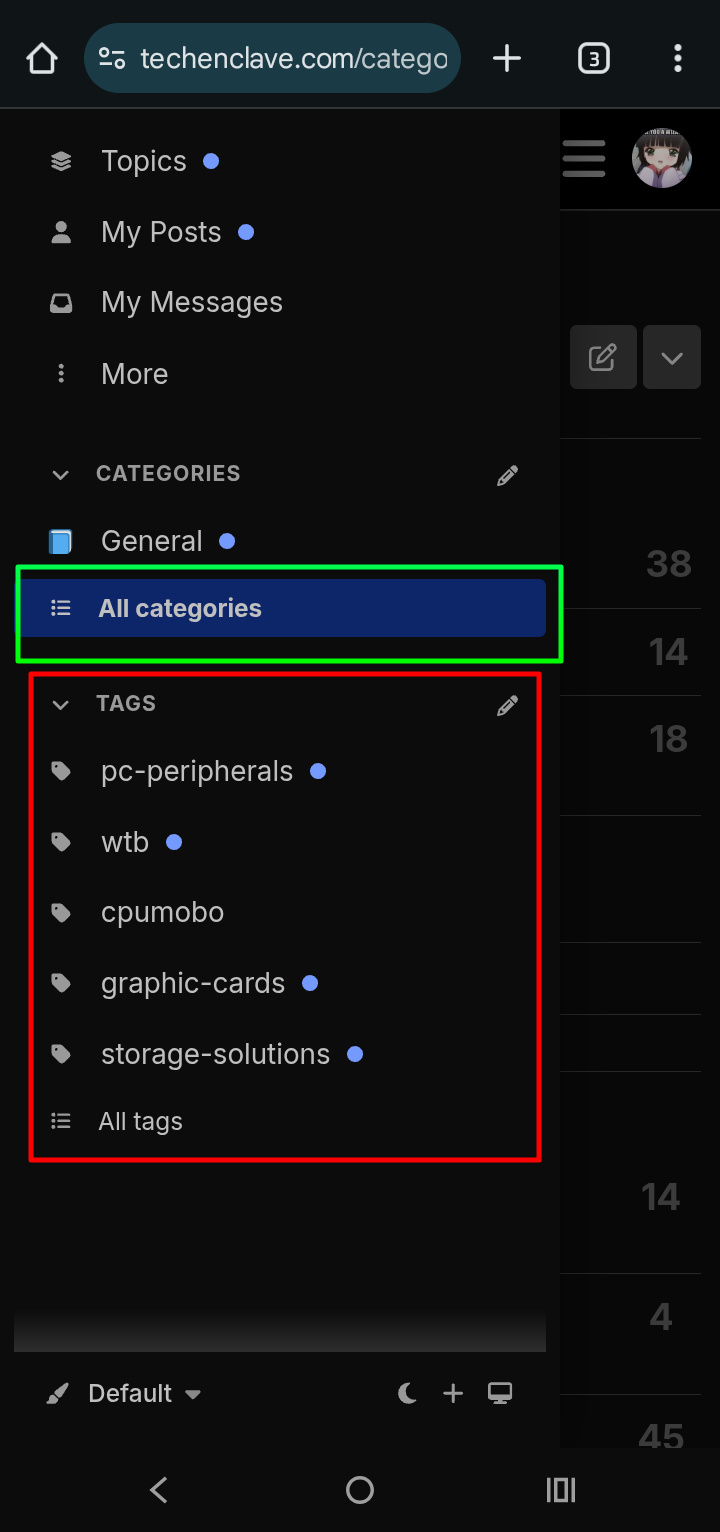Open the Default theme dropdown
This screenshot has width=720, height=1532.
coord(125,1393)
